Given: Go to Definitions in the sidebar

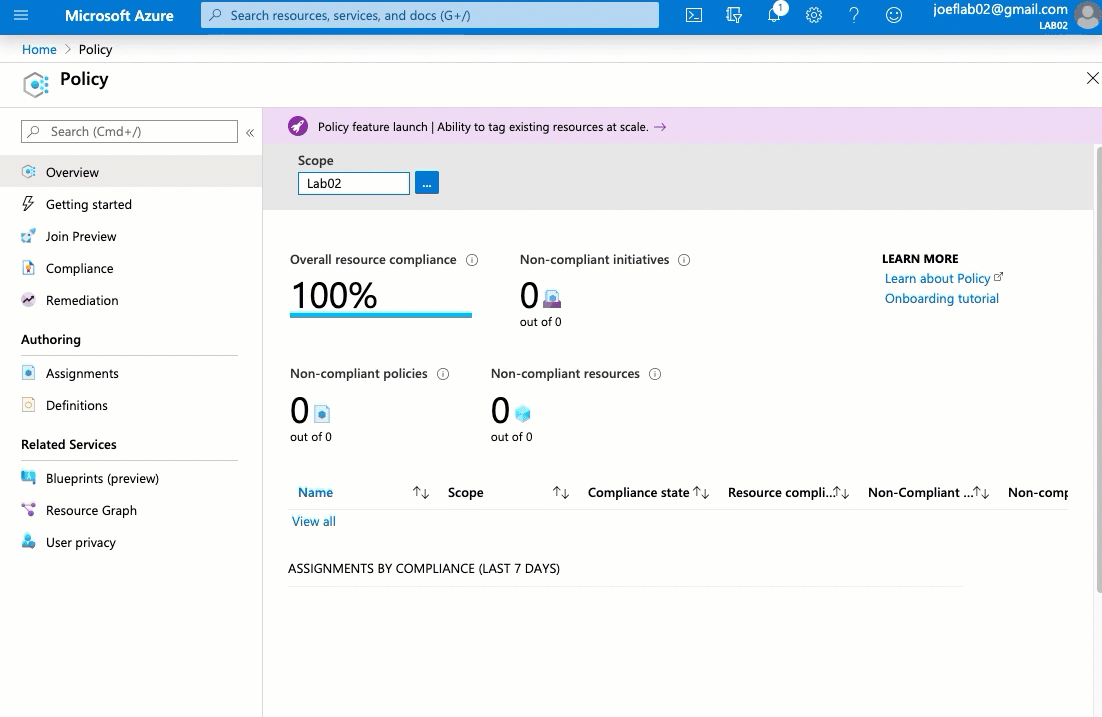Looking at the screenshot, I should (76, 405).
